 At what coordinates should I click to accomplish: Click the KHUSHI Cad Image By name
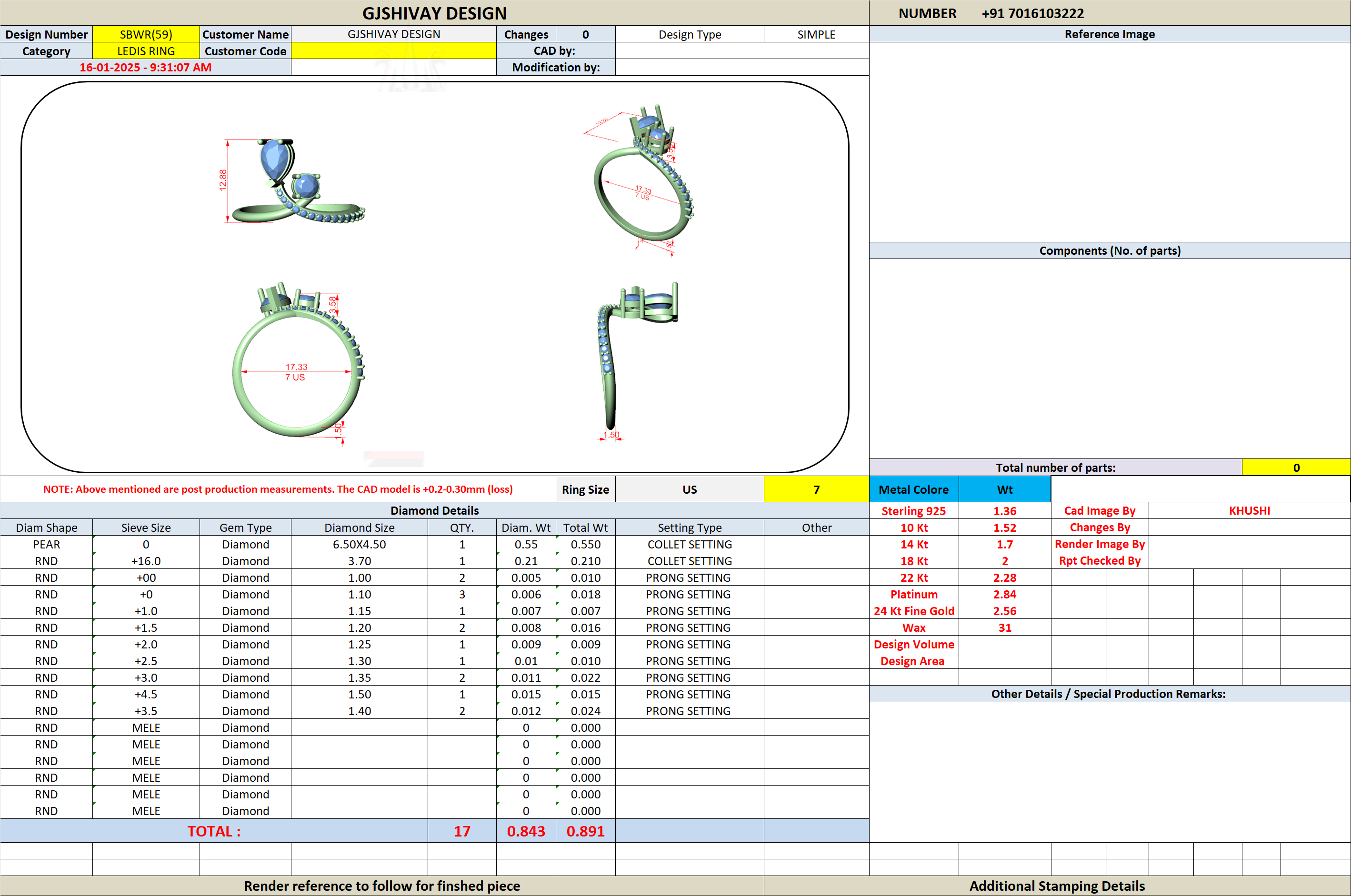click(x=1249, y=510)
